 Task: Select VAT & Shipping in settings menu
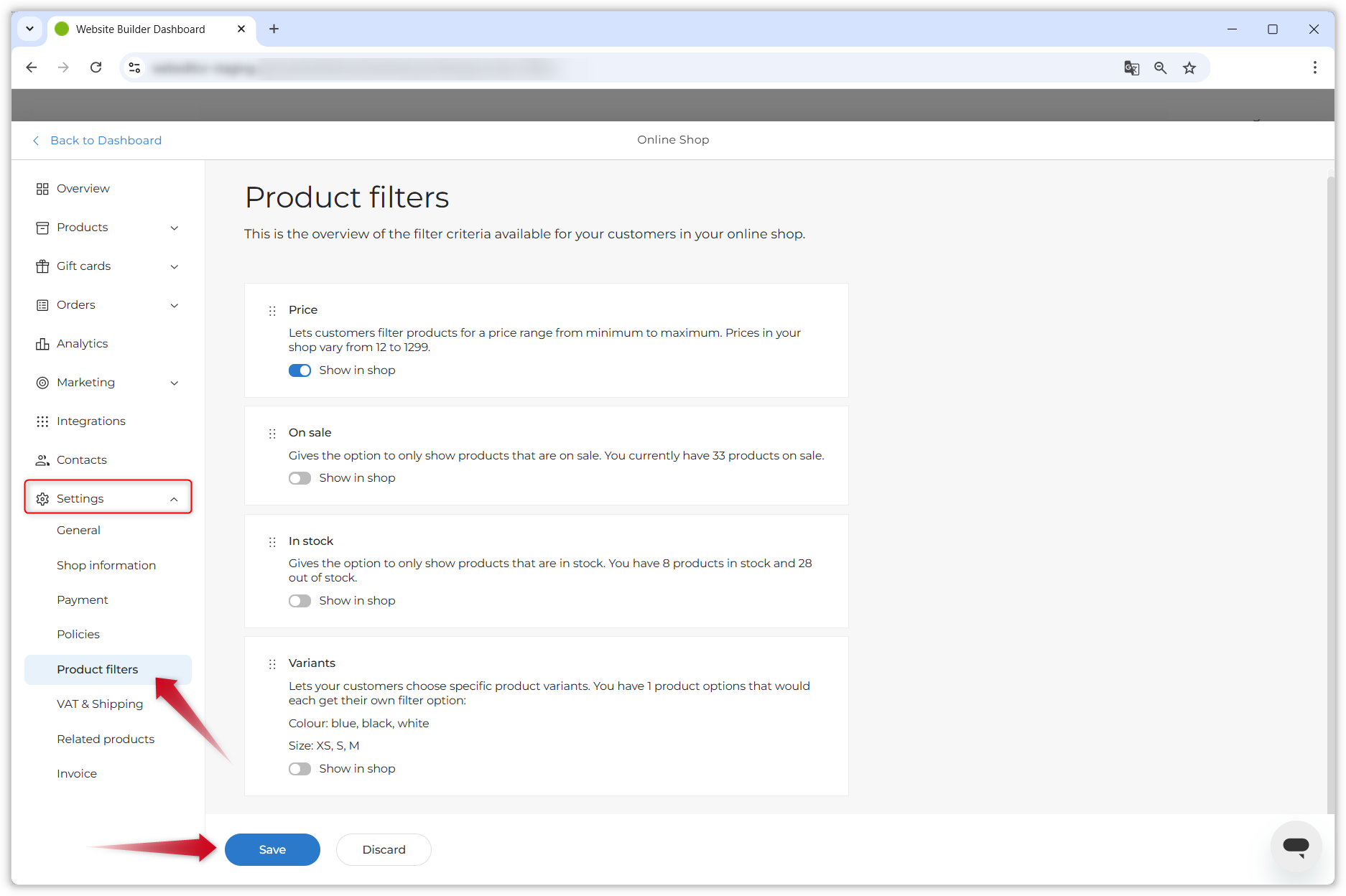tap(99, 704)
